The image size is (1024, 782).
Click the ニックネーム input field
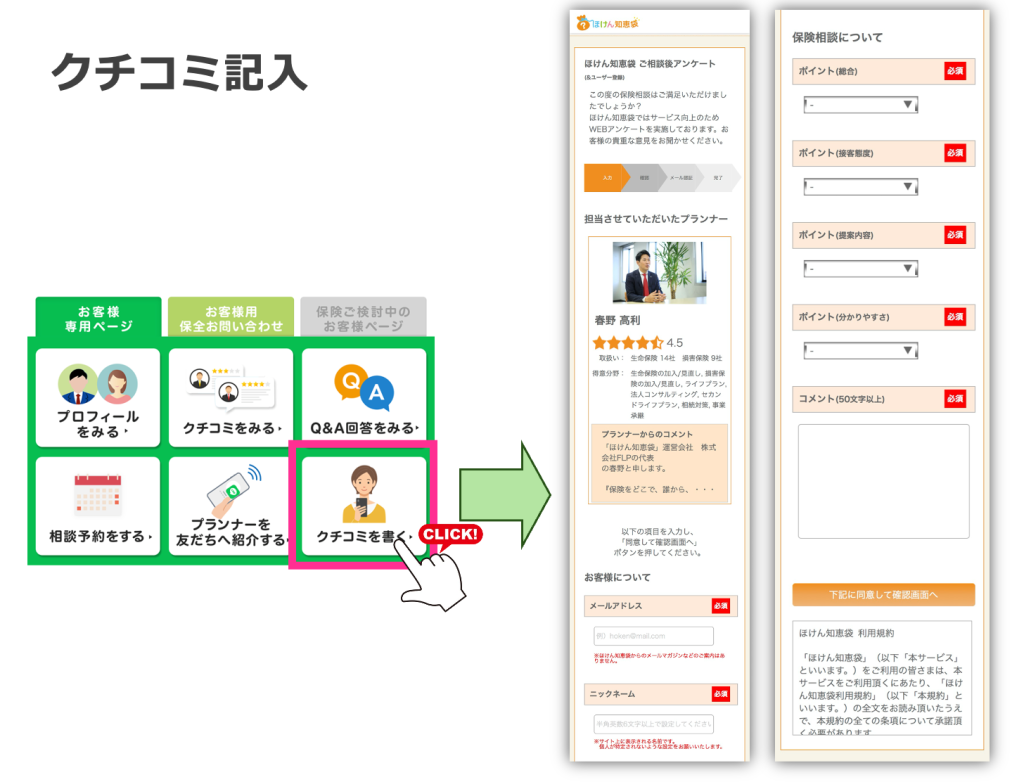coord(654,724)
